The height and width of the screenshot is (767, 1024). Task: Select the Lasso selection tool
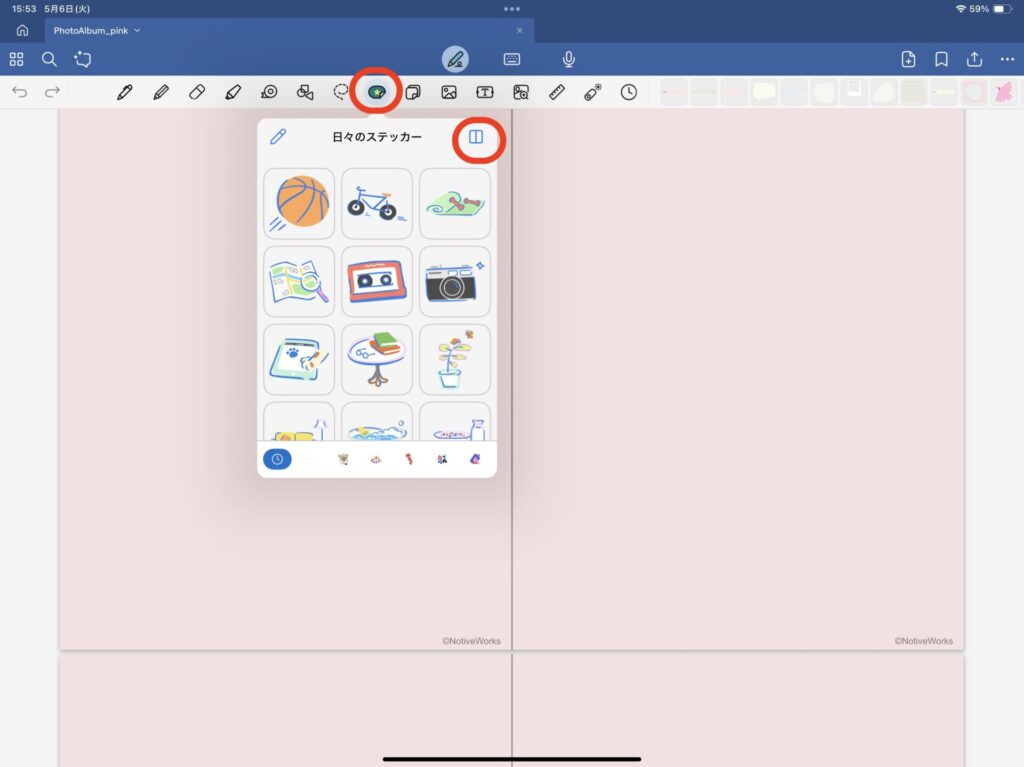click(x=341, y=92)
